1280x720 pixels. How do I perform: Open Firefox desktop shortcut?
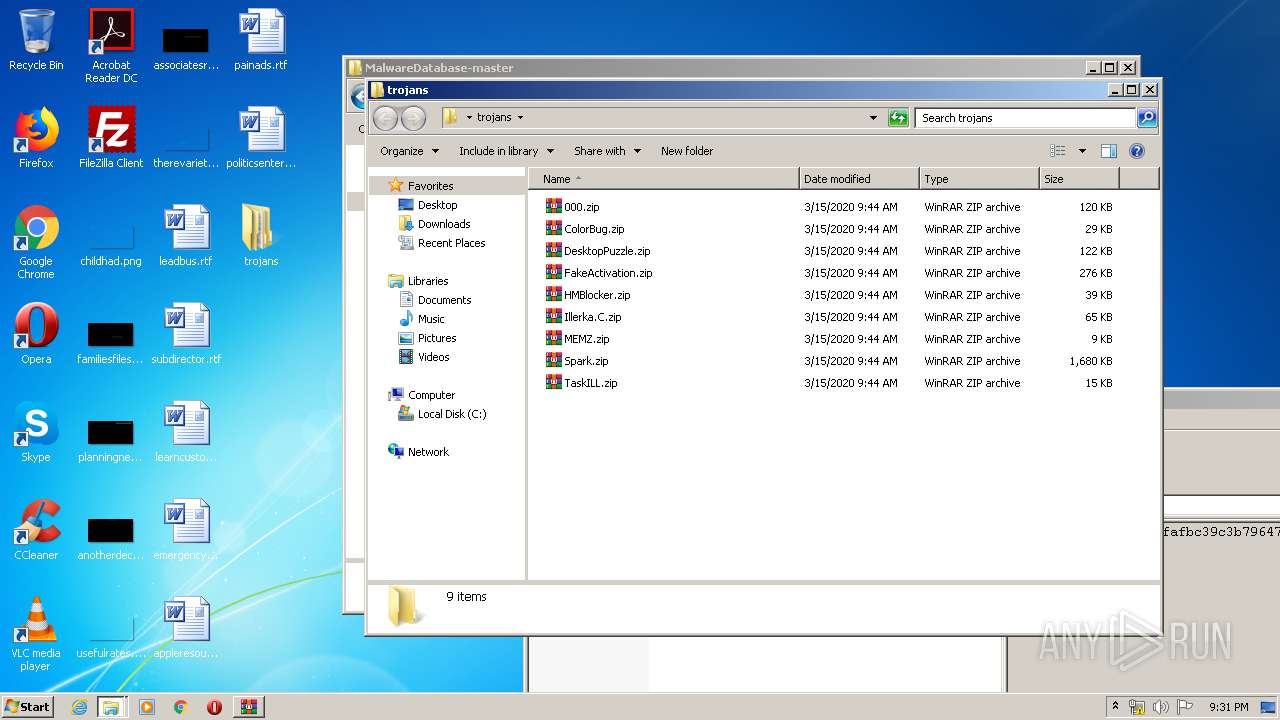(36, 138)
